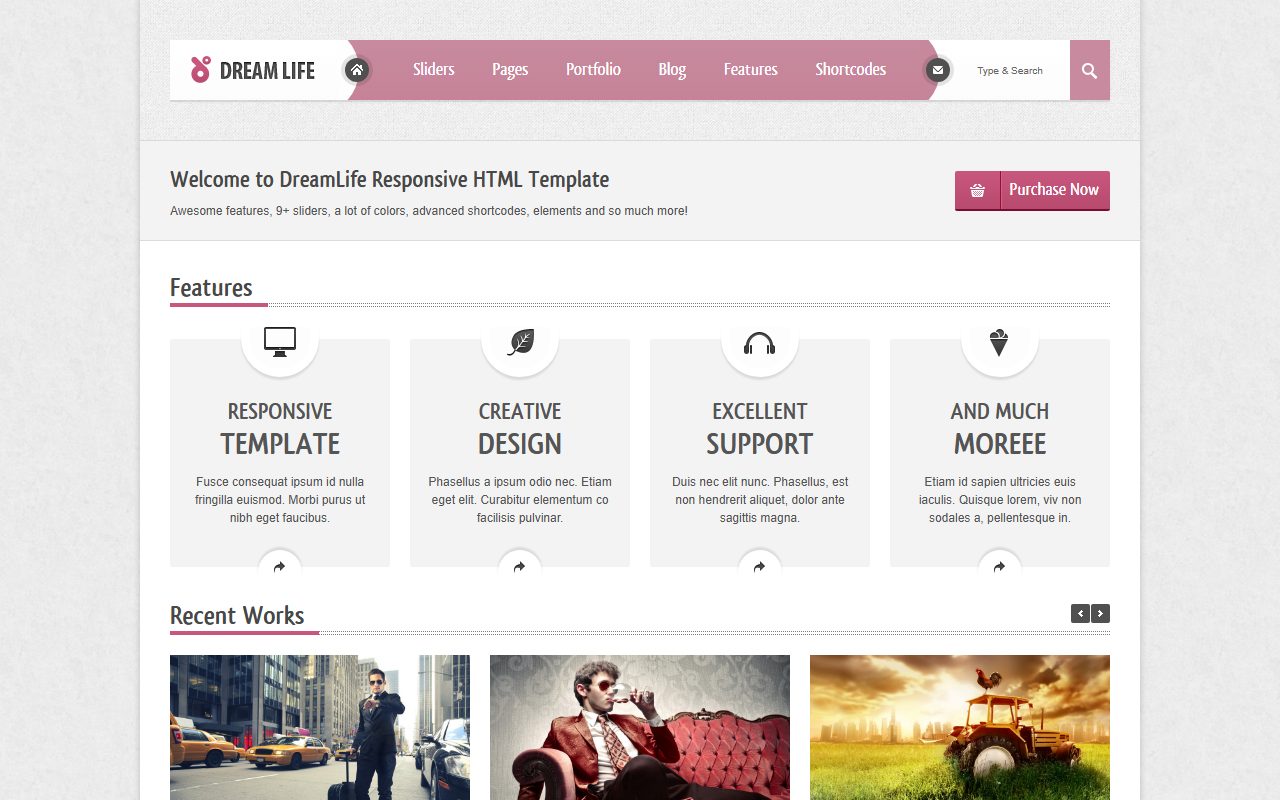The width and height of the screenshot is (1280, 800).
Task: Click share arrow under Excellent Support card
Action: pos(760,567)
